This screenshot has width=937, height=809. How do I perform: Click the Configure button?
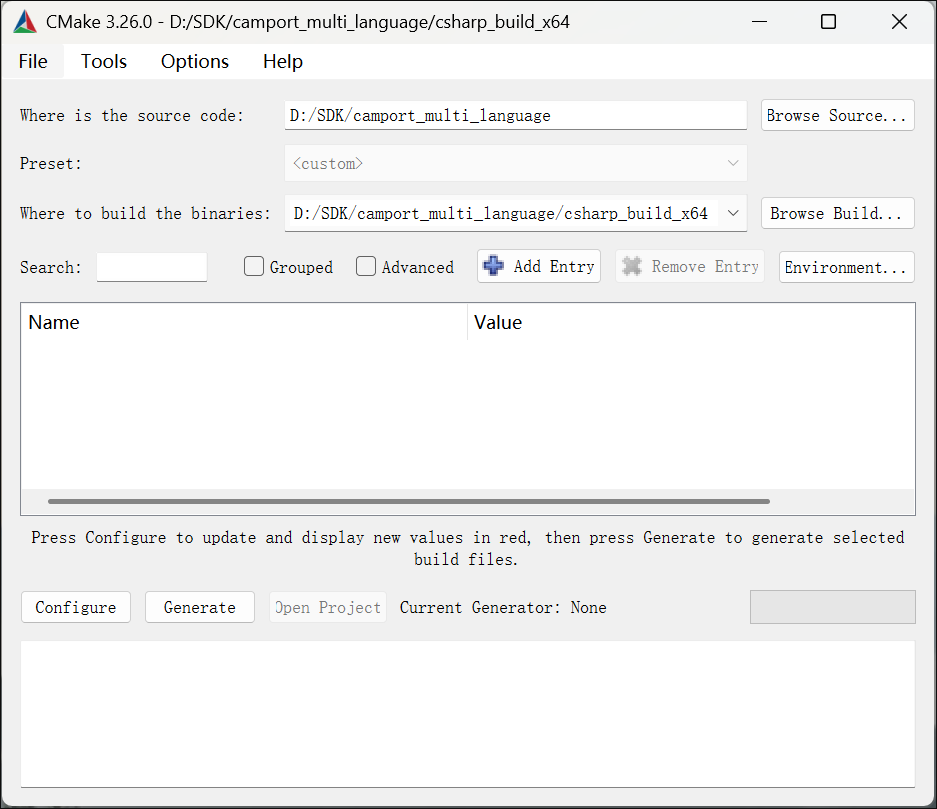76,607
